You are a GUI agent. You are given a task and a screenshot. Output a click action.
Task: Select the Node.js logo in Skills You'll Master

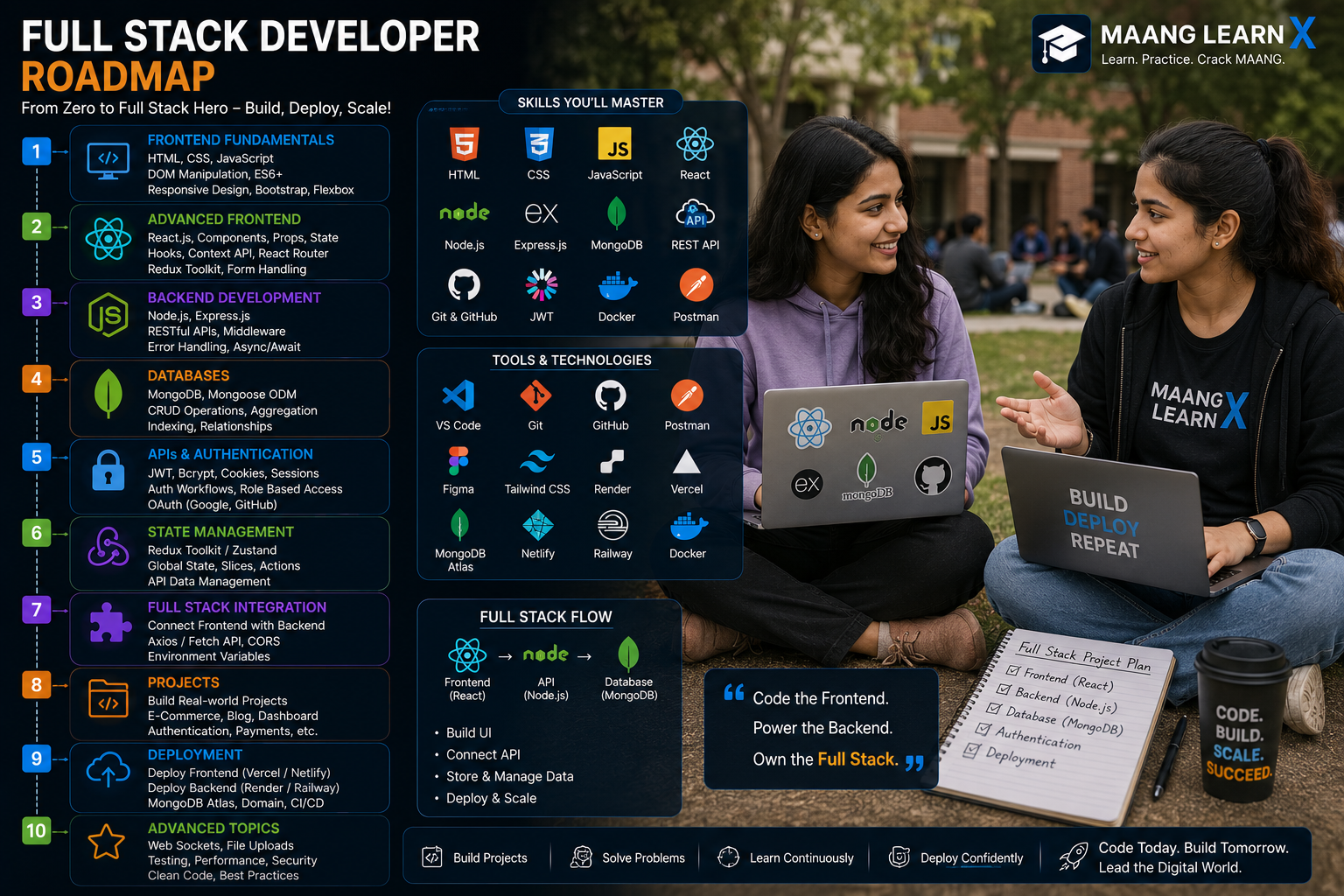pyautogui.click(x=464, y=213)
